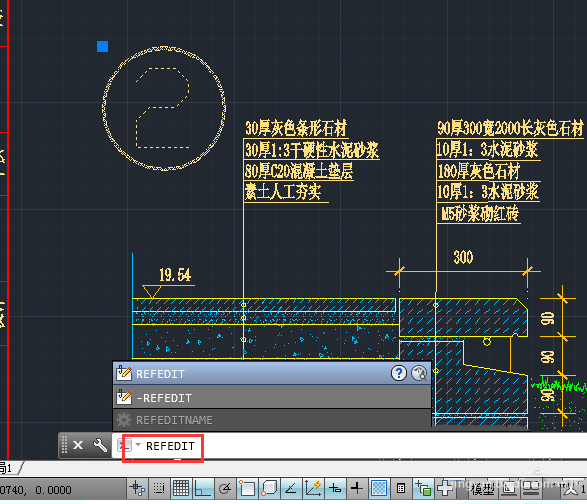Toggle Object Snap in status bar
Viewport: 587px width, 504px height.
(247, 488)
